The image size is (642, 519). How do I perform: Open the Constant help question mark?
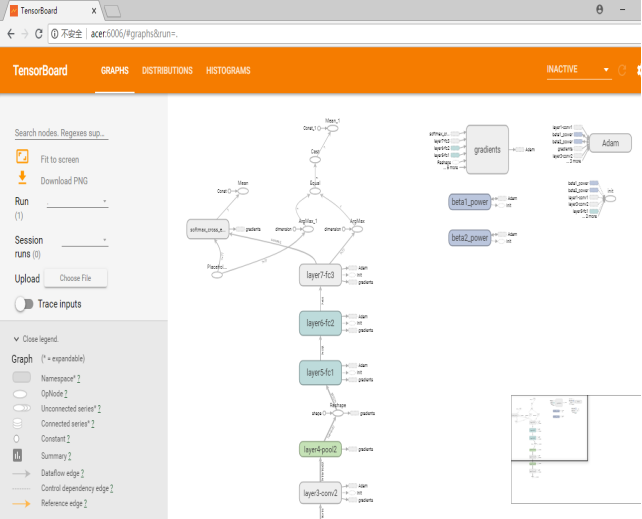click(68, 439)
